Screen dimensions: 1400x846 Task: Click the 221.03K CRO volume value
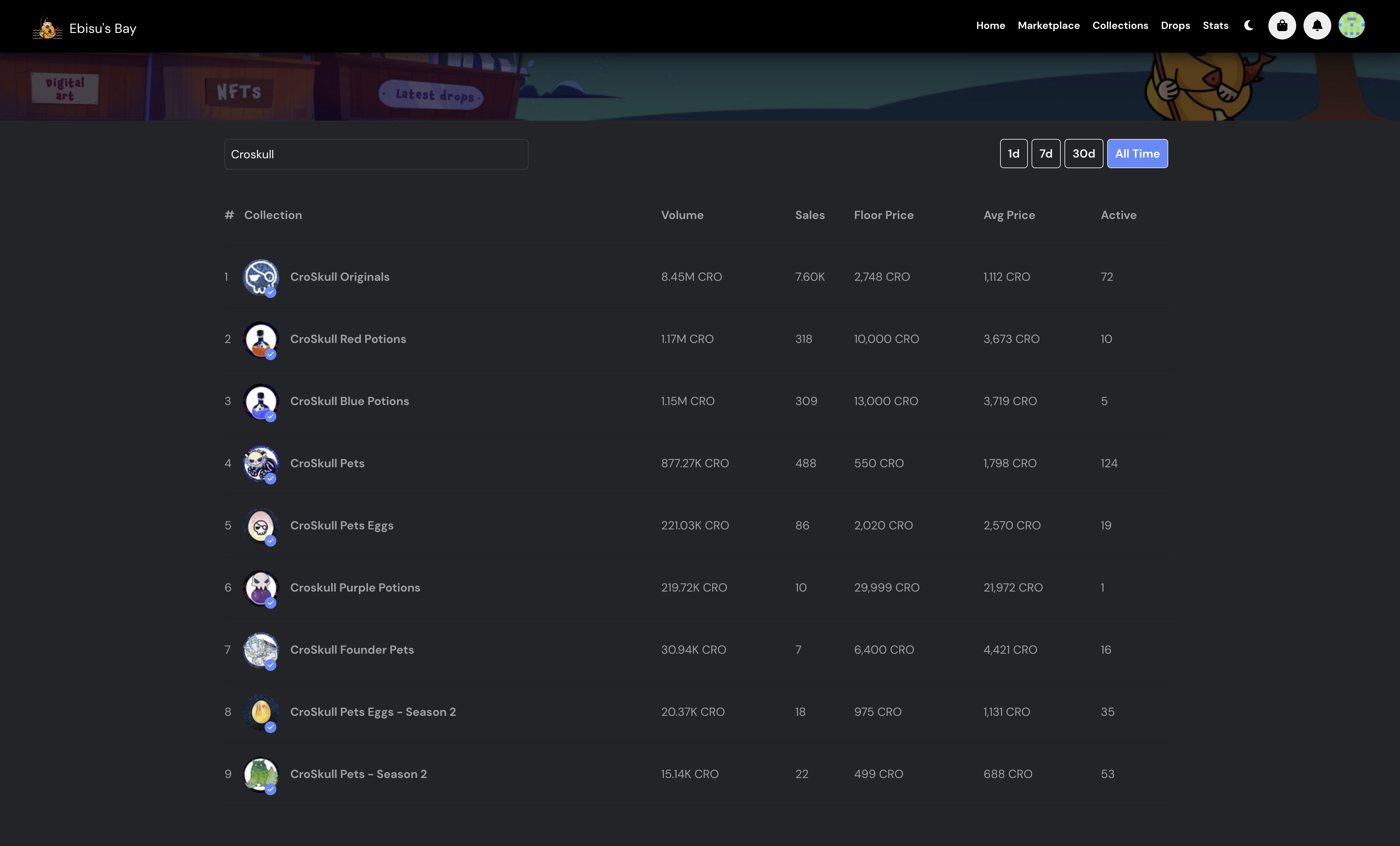pos(695,526)
